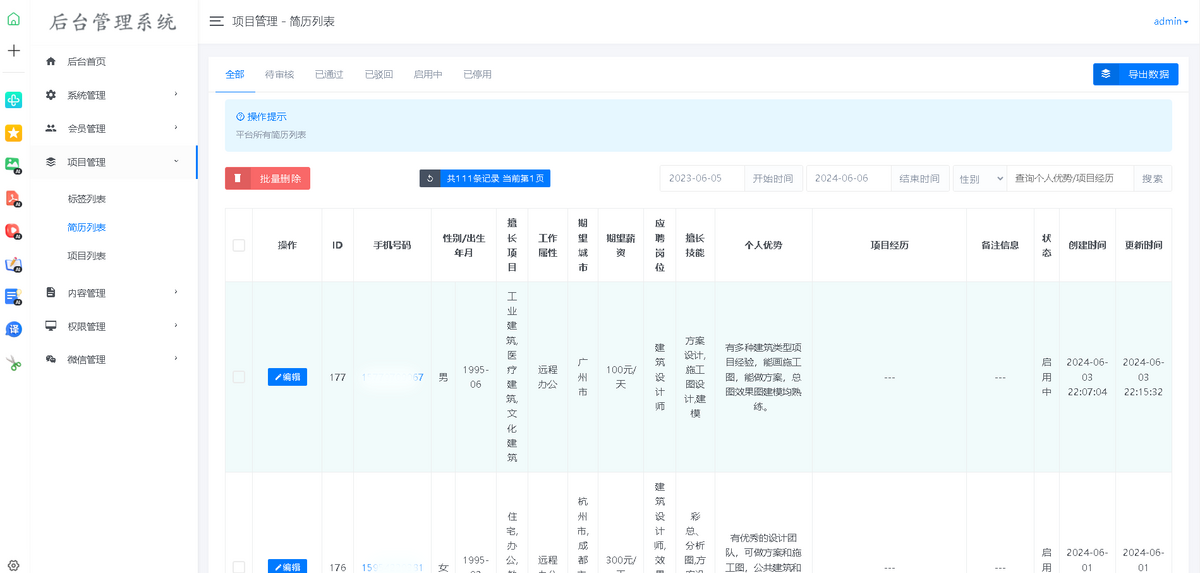Click 编辑 button for row 177
The width and height of the screenshot is (1200, 573).
[x=287, y=377]
